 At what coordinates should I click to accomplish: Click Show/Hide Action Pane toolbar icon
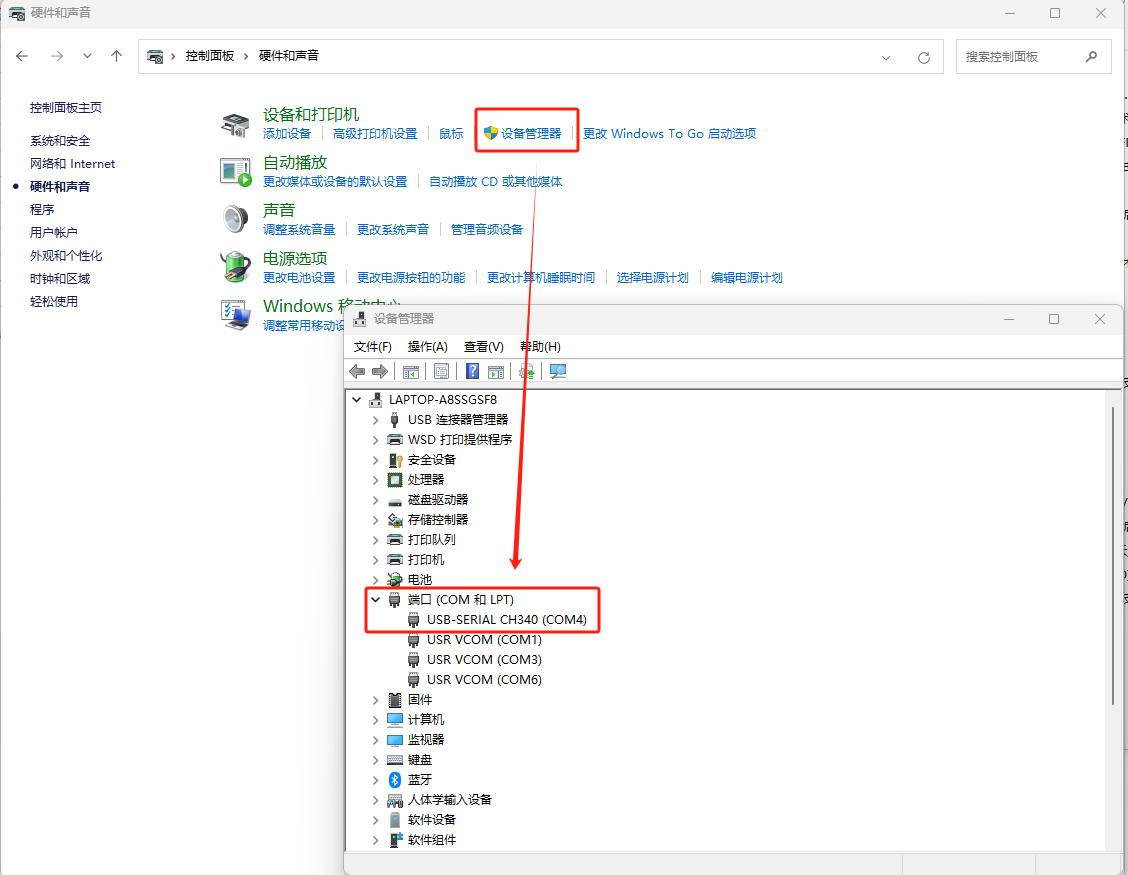tap(496, 371)
